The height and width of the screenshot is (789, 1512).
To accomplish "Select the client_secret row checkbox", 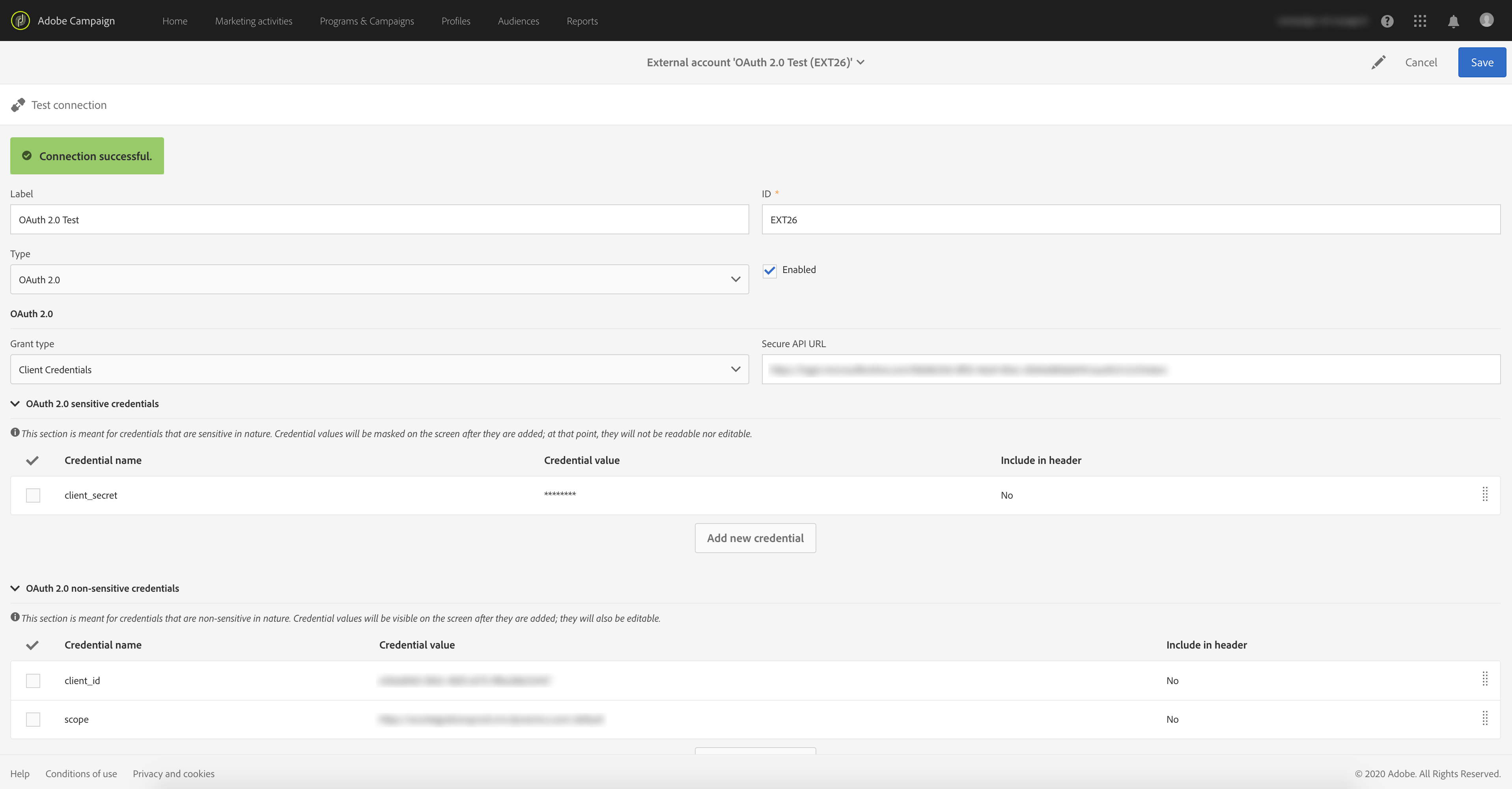I will click(33, 495).
